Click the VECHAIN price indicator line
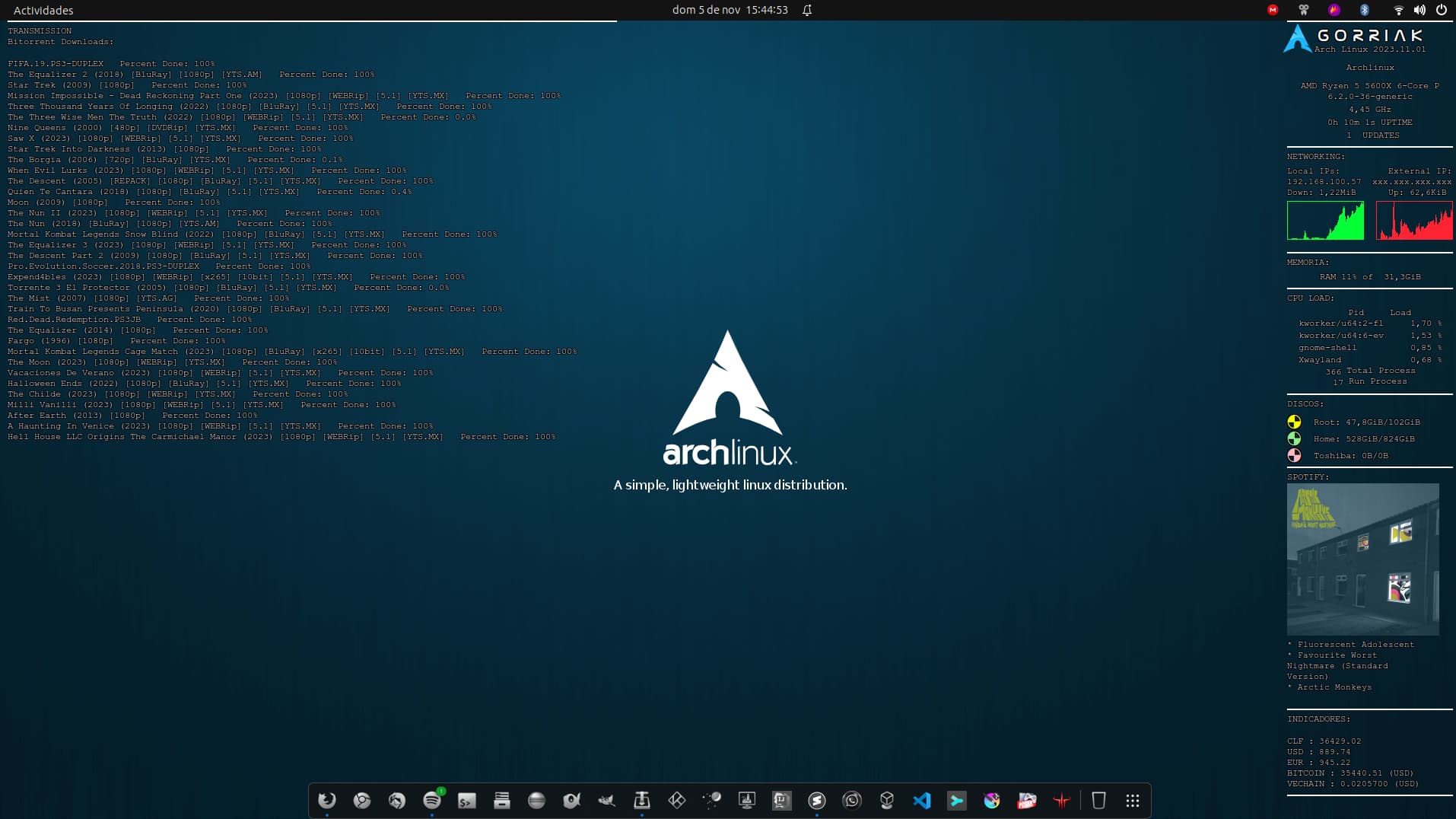 [1353, 784]
